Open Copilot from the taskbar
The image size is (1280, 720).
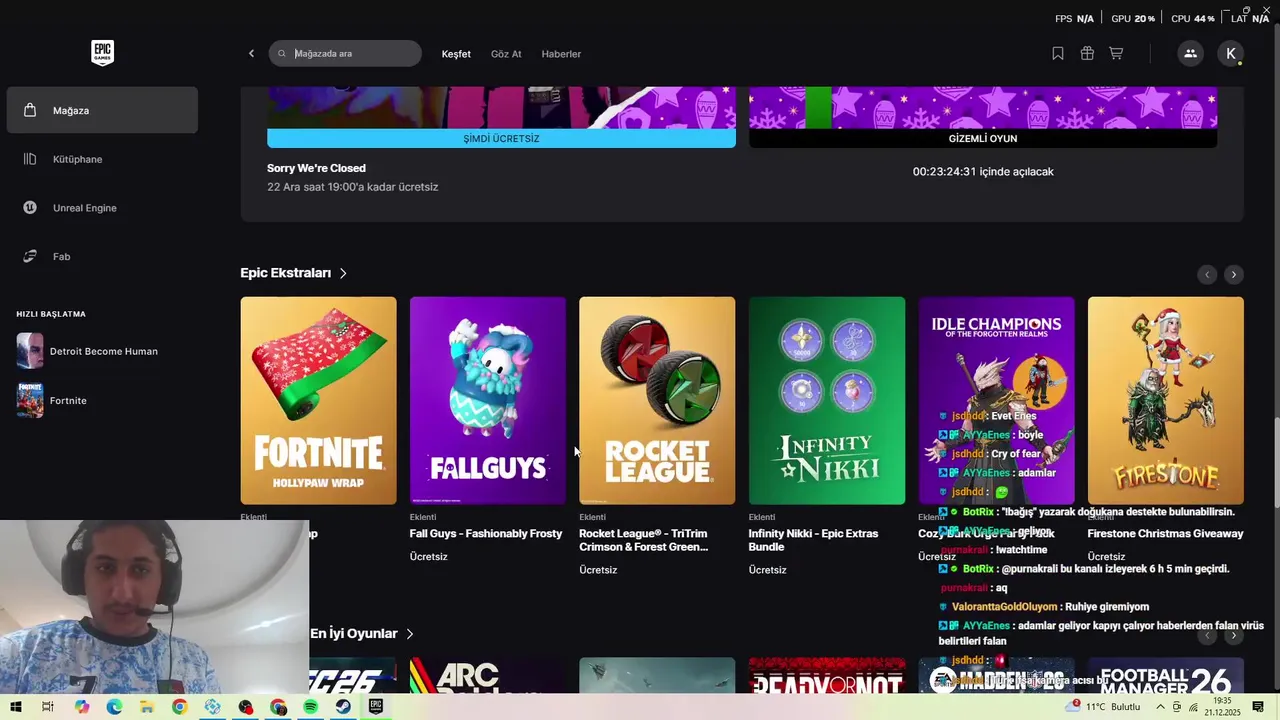pyautogui.click(x=81, y=707)
